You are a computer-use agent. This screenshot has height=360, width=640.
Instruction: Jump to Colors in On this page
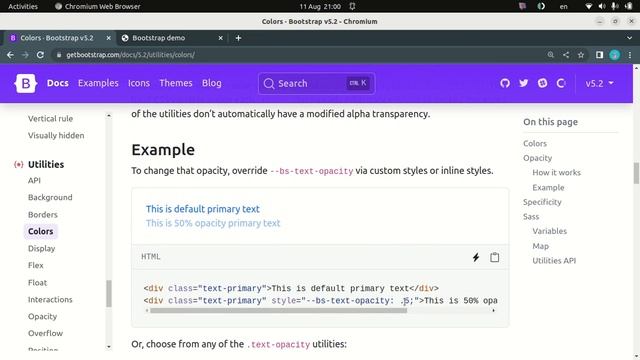[535, 143]
